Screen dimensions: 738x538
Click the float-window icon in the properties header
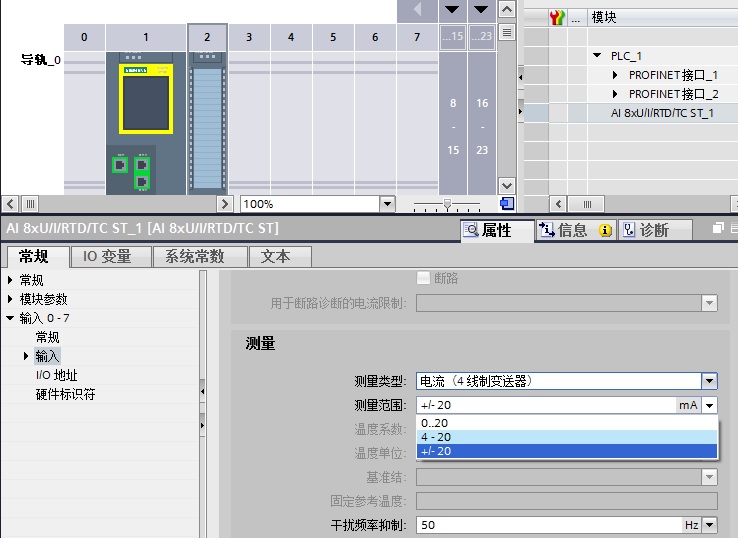pyautogui.click(x=718, y=228)
